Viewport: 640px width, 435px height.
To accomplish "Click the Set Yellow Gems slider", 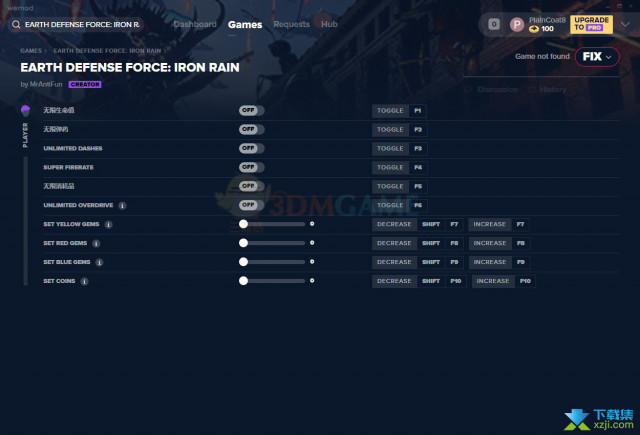I will 274,224.
